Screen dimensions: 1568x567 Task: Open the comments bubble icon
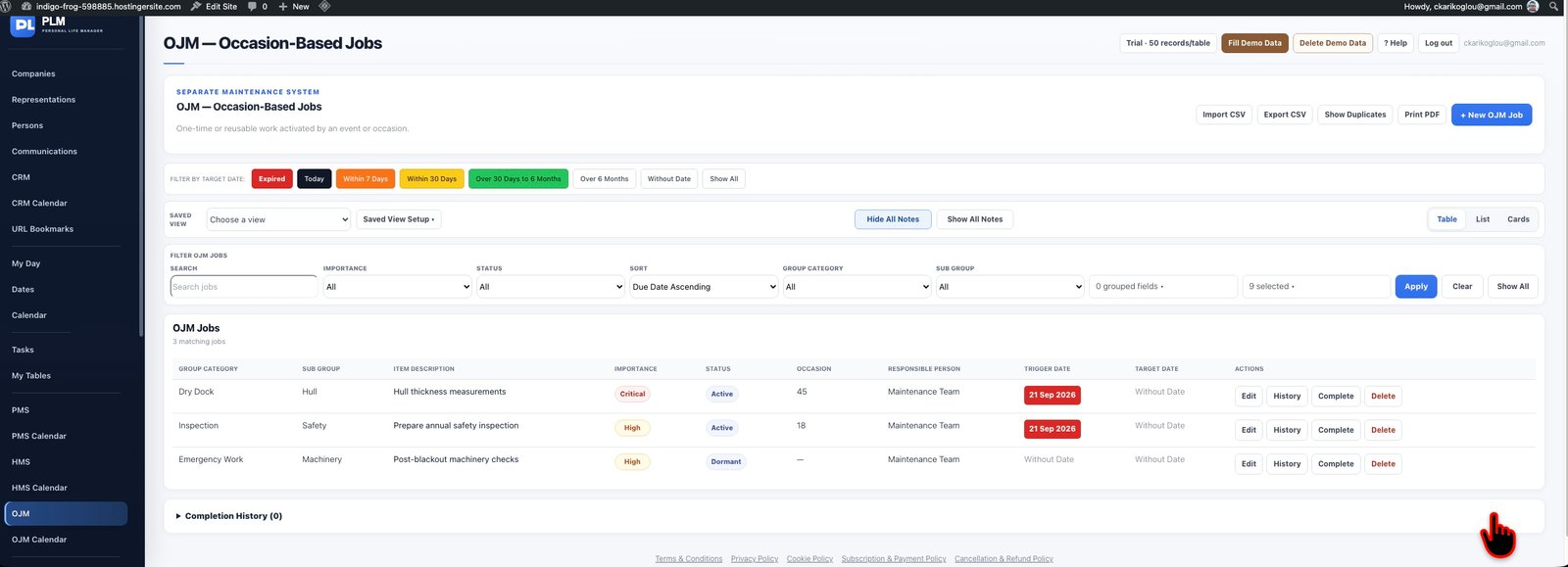pyautogui.click(x=252, y=6)
